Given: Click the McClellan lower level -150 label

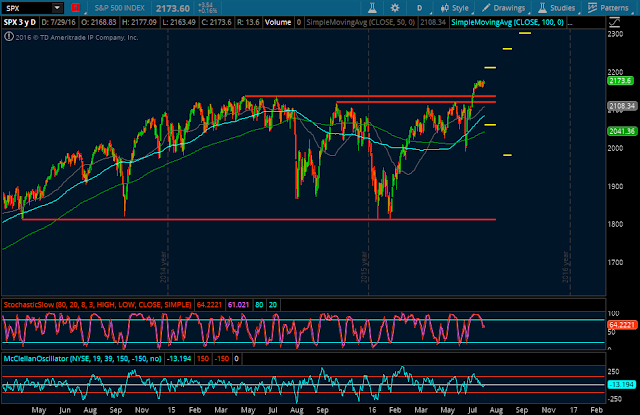Looking at the screenshot, I should click(x=222, y=359).
